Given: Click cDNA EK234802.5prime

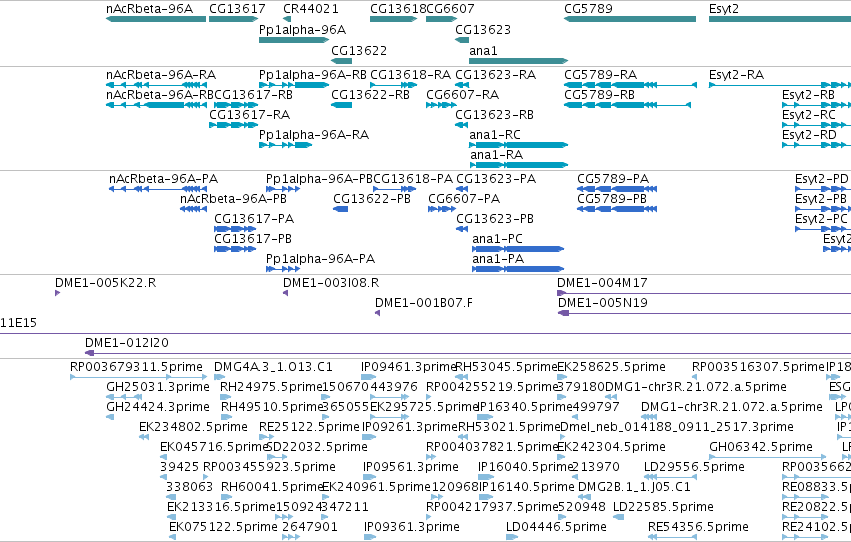Looking at the screenshot, I should tap(144, 437).
